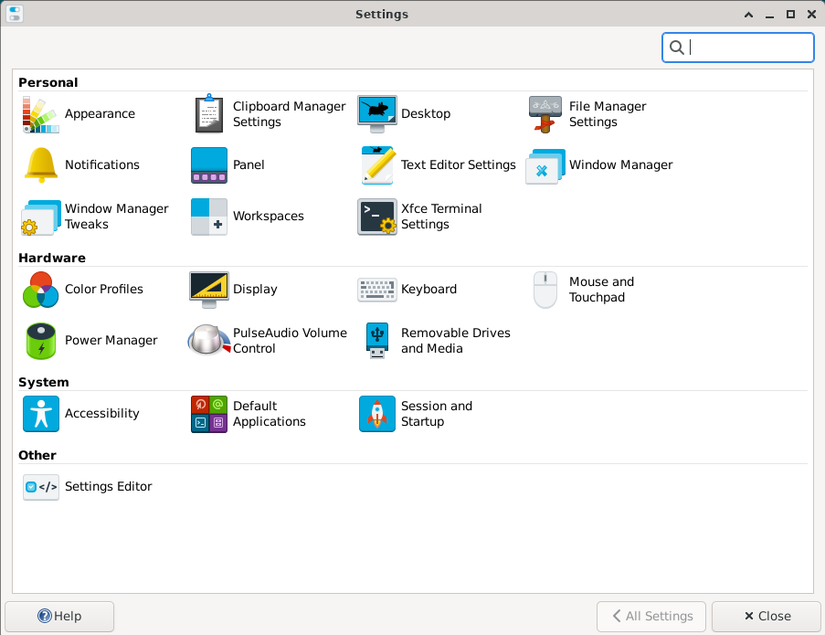Open File Manager Settings icon
This screenshot has width=825, height=635.
(545, 114)
